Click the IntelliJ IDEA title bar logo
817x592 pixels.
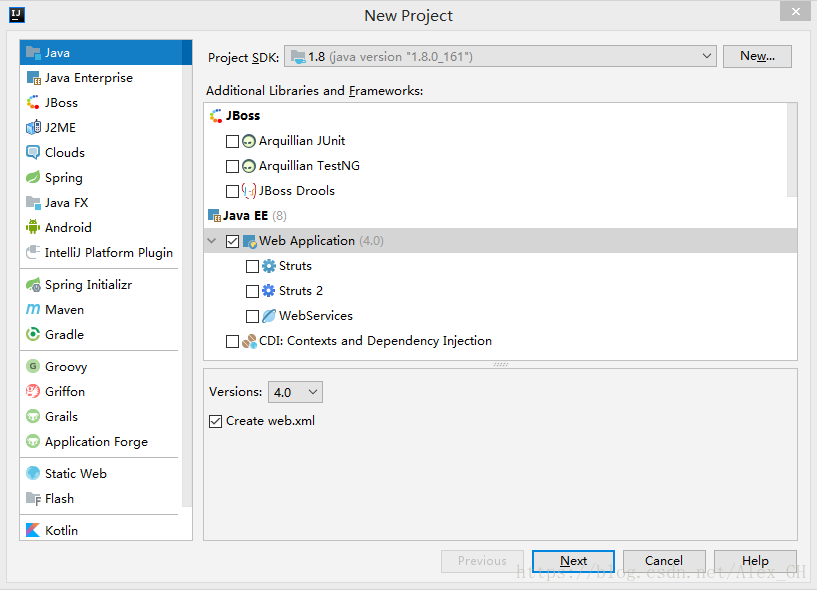coord(17,15)
